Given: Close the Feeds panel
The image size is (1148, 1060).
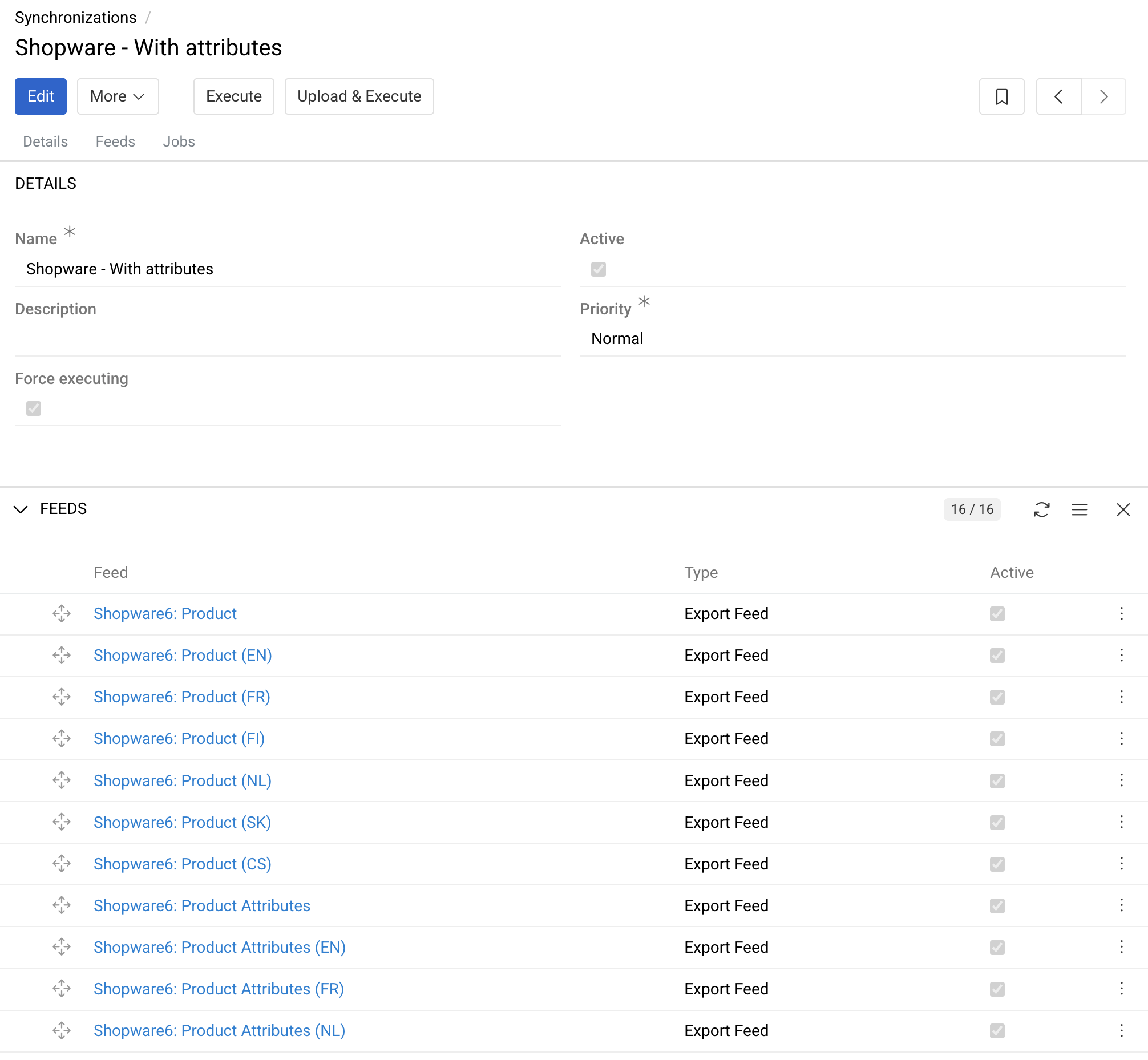Looking at the screenshot, I should click(x=1123, y=509).
